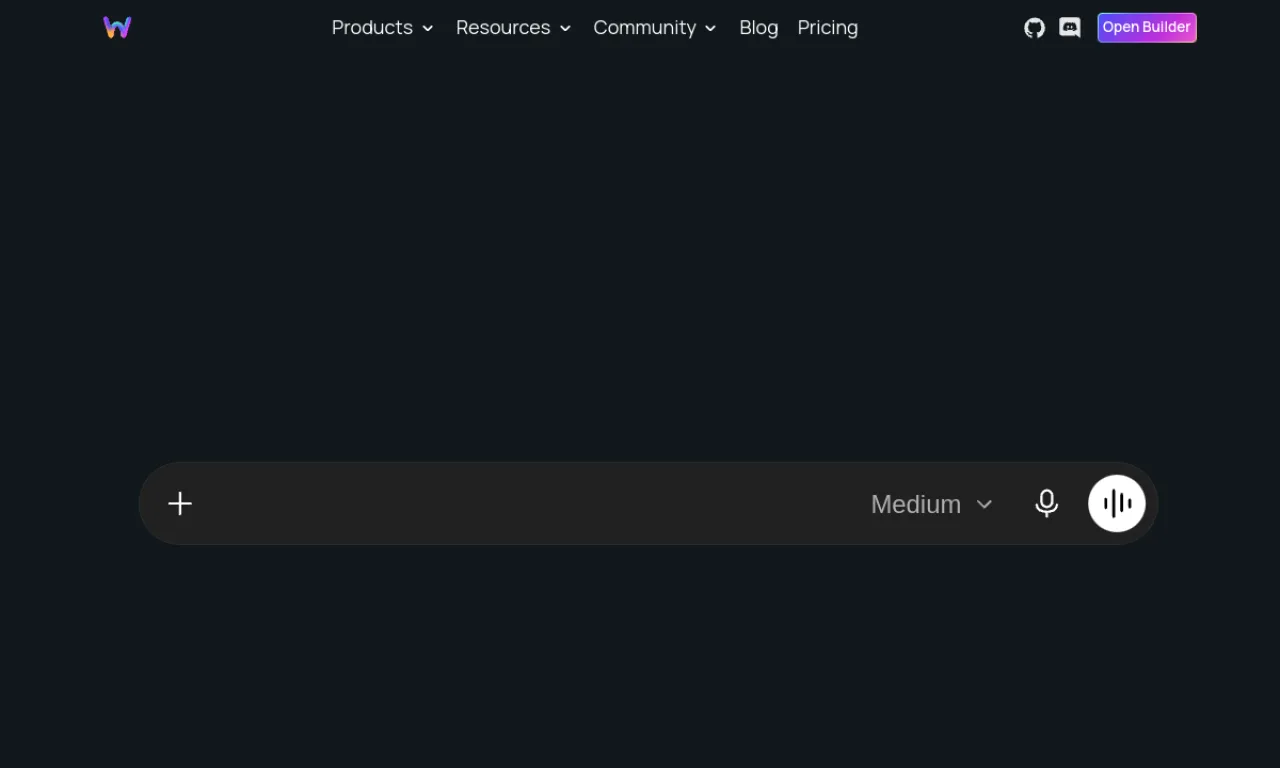This screenshot has width=1280, height=768.
Task: Click the plus attachment icon
Action: [x=180, y=503]
